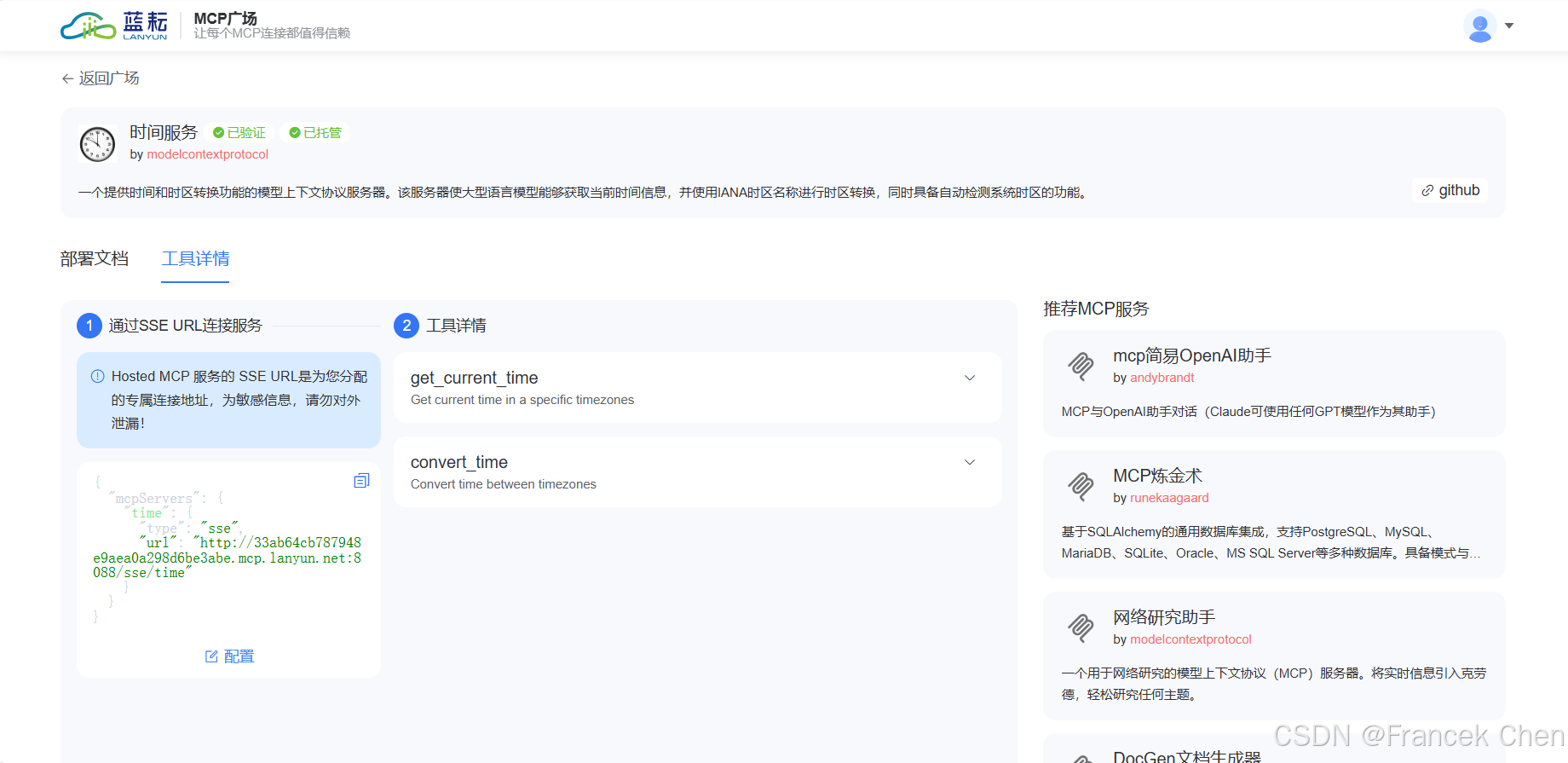Viewport: 1568px width, 763px height.
Task: Click 'Get current time in a specific timezones' description
Action: coord(522,400)
